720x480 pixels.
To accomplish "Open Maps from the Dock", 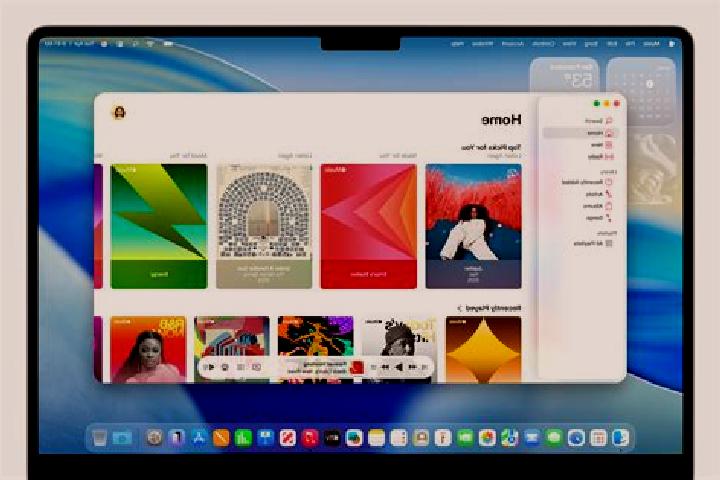I will point(509,437).
